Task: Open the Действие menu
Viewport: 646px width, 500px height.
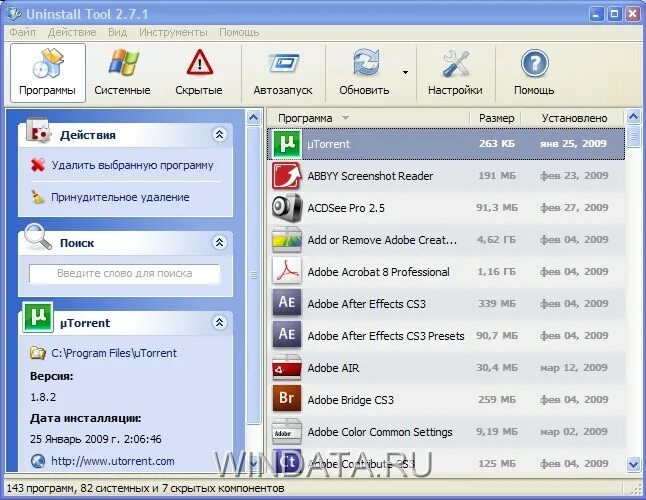Action: (x=72, y=32)
